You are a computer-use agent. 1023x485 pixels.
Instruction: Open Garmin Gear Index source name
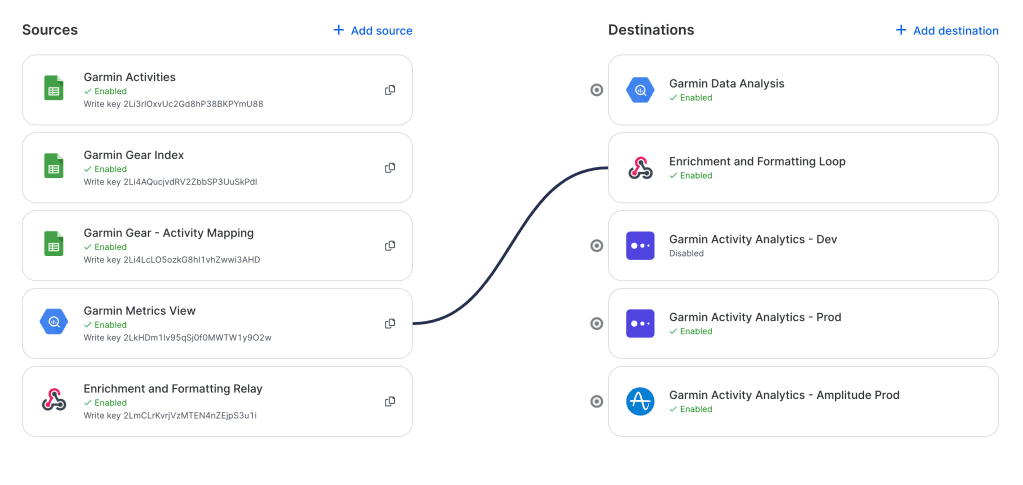pyautogui.click(x=133, y=155)
